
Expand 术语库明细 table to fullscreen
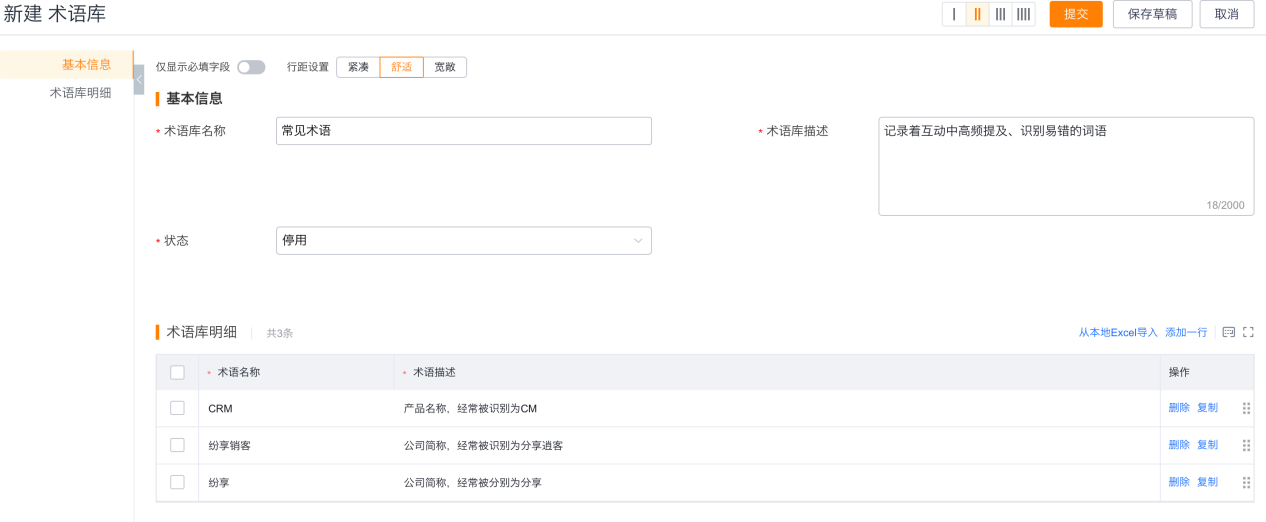[1248, 332]
